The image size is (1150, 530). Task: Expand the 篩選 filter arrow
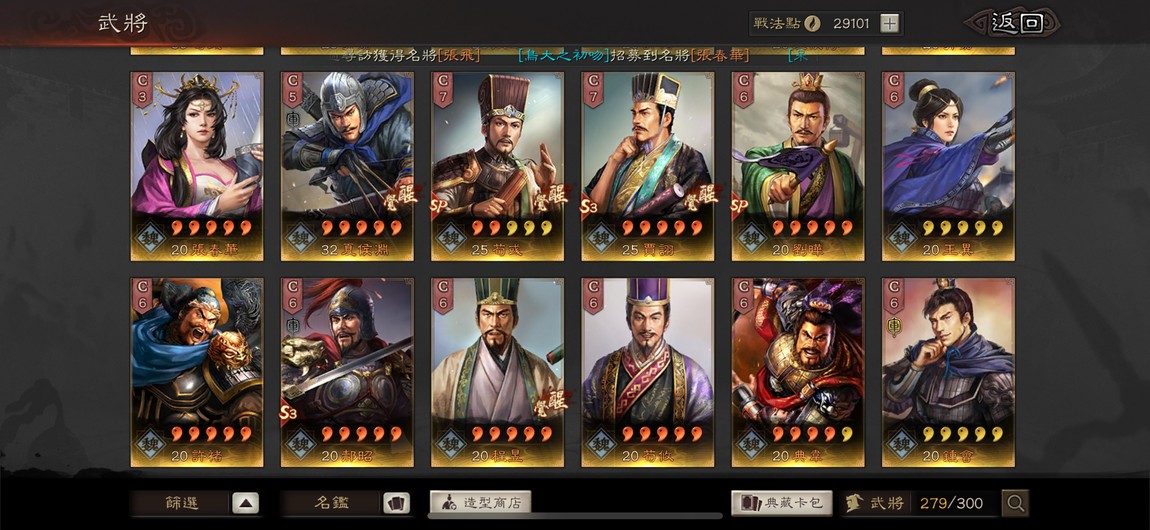click(246, 503)
